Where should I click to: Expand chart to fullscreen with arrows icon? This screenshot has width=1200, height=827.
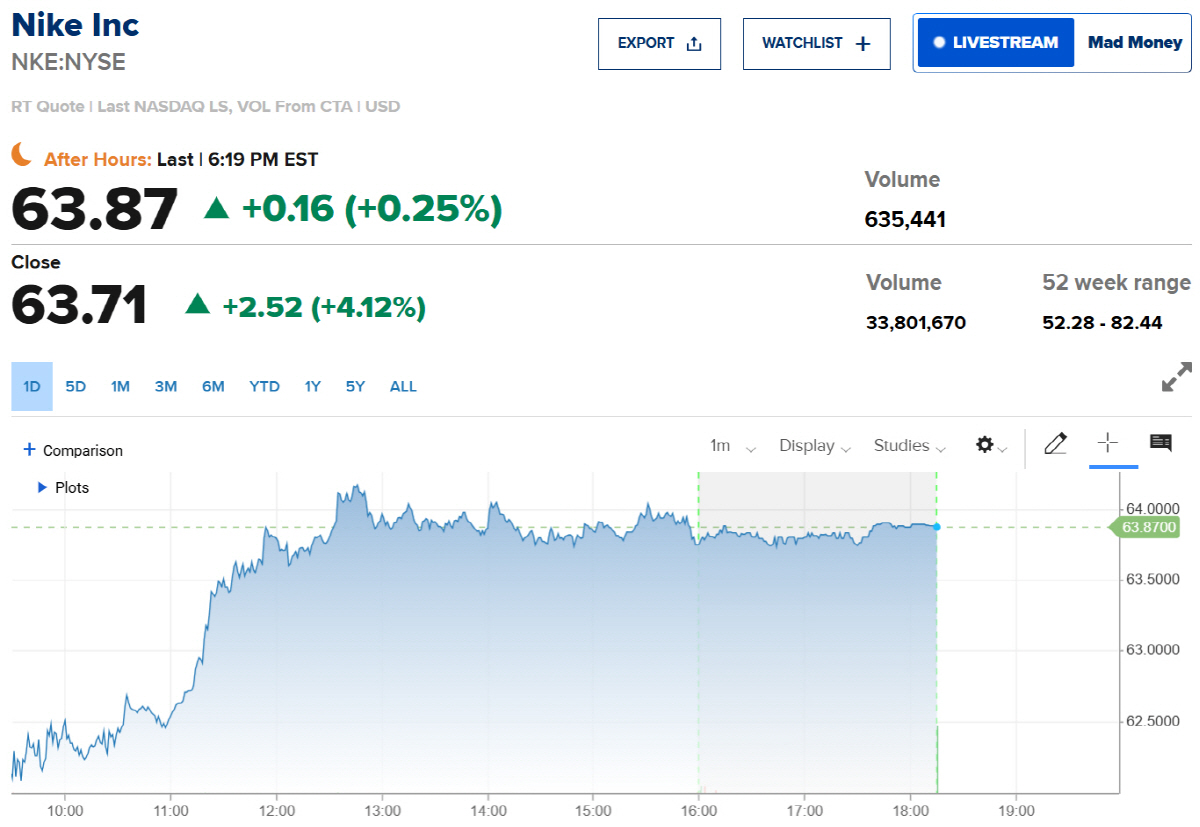(1177, 378)
